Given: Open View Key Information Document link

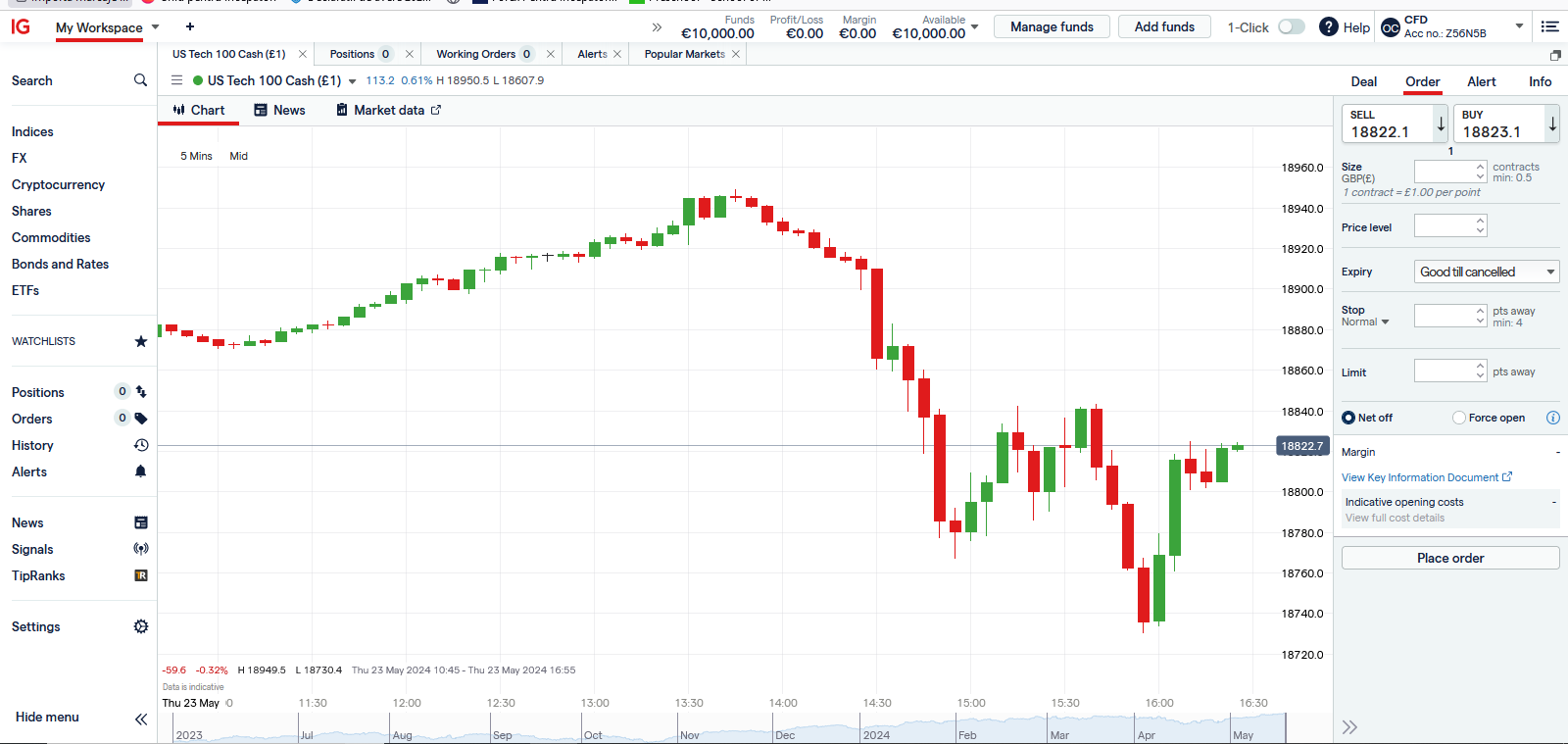Looking at the screenshot, I should tap(1427, 477).
